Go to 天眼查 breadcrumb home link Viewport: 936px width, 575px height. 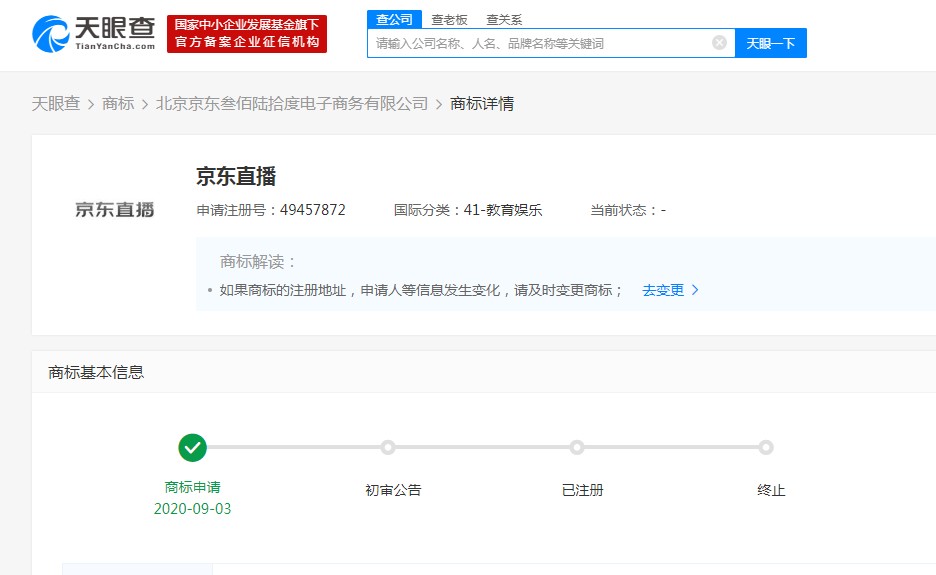(x=56, y=103)
